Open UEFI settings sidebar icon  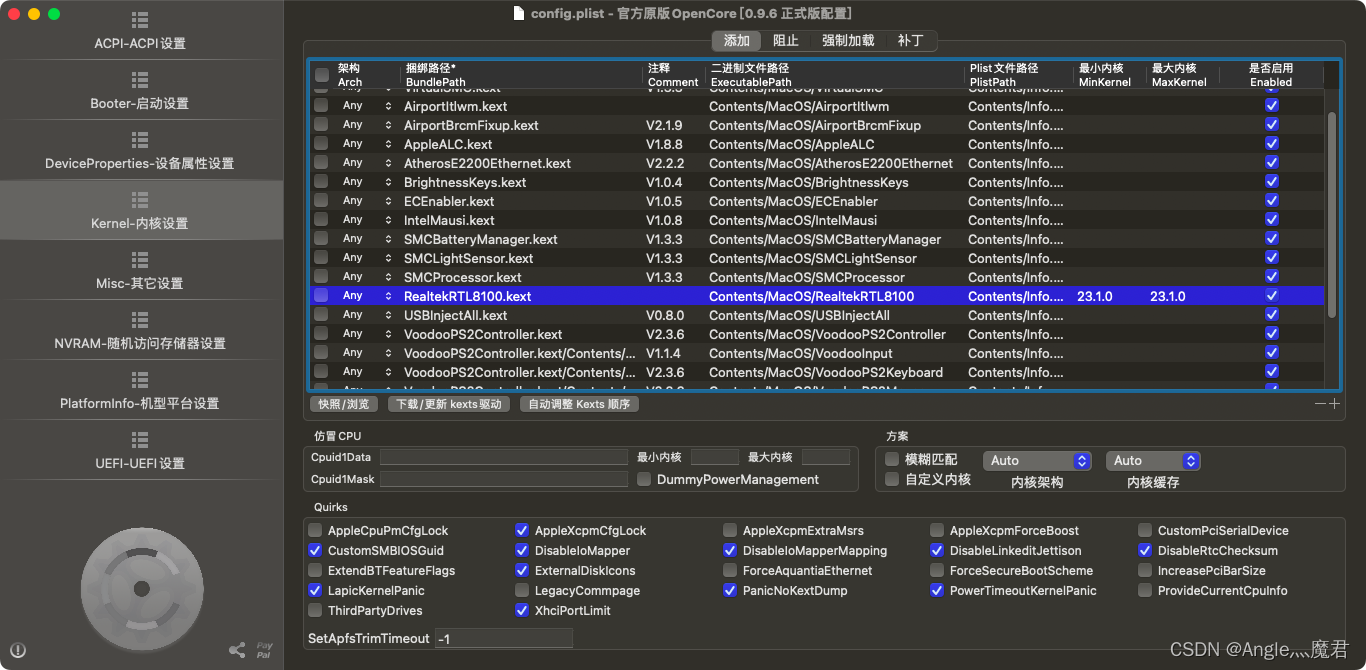140,440
